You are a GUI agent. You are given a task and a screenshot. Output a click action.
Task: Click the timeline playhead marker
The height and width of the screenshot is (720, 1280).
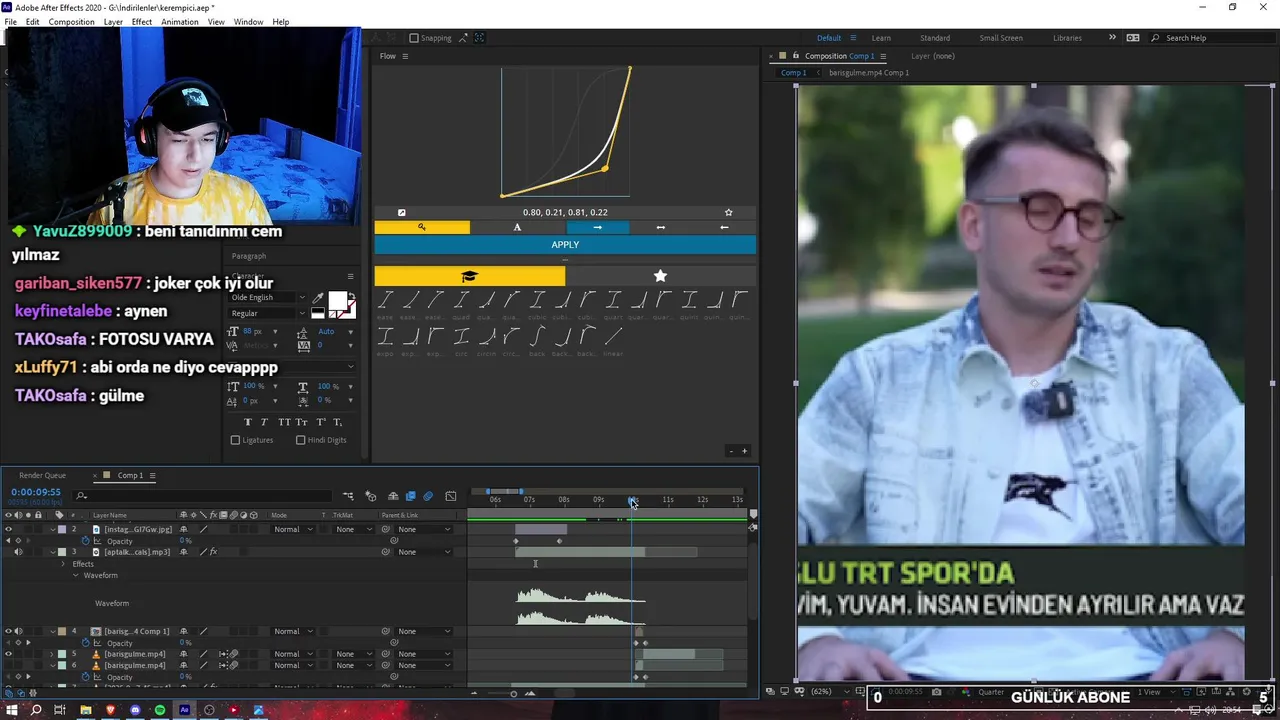pyautogui.click(x=631, y=500)
